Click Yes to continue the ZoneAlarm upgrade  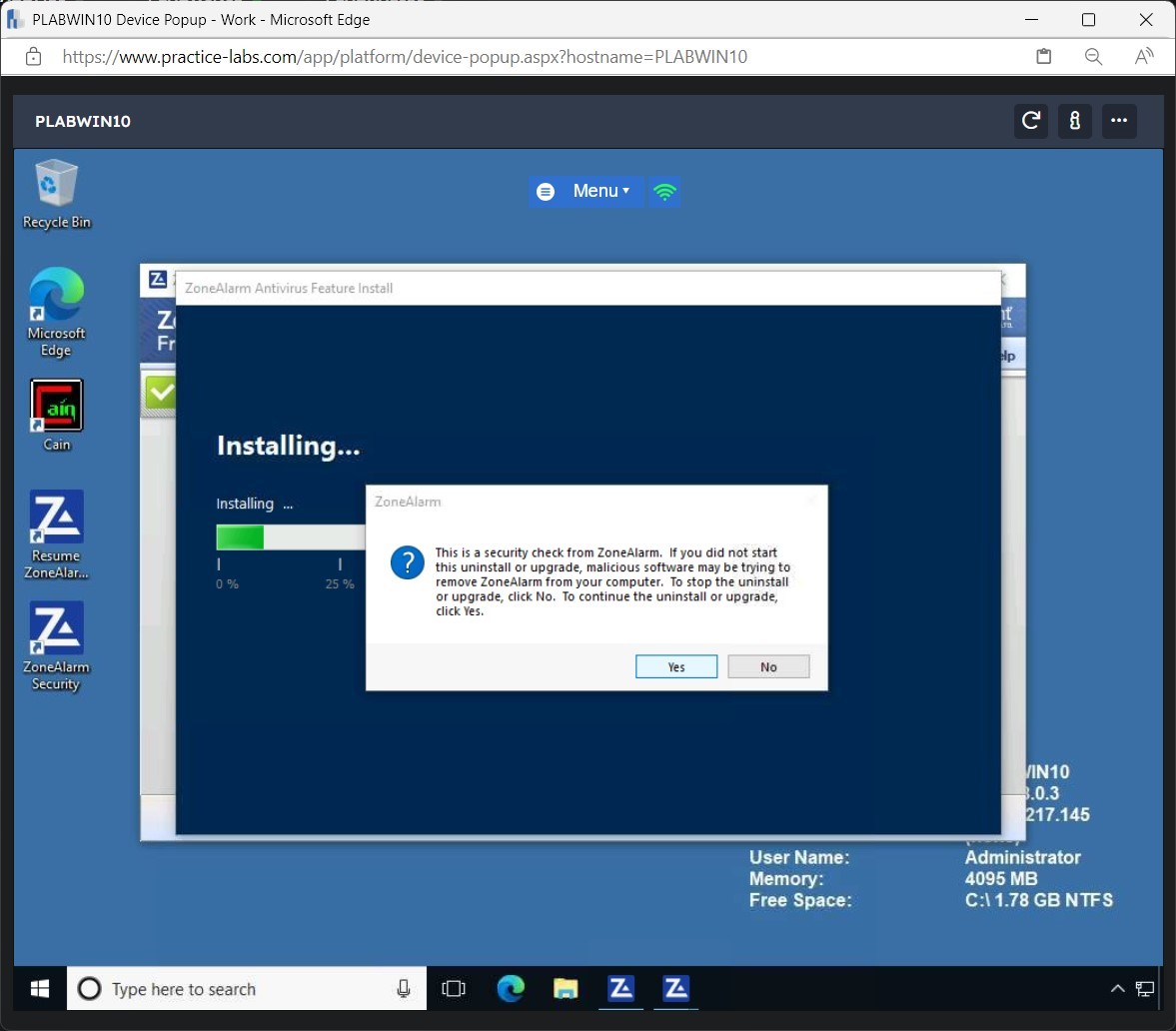[676, 666]
